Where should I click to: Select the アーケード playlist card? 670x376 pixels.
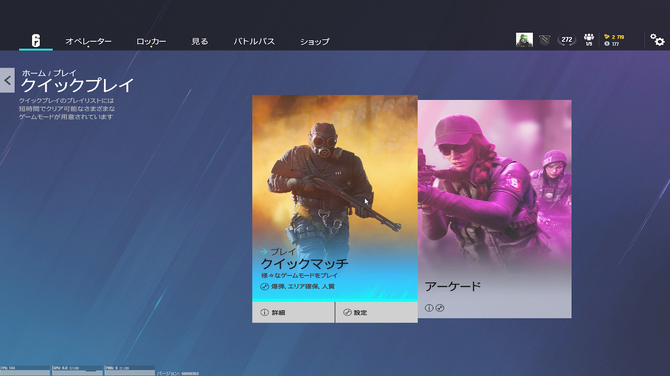point(494,209)
